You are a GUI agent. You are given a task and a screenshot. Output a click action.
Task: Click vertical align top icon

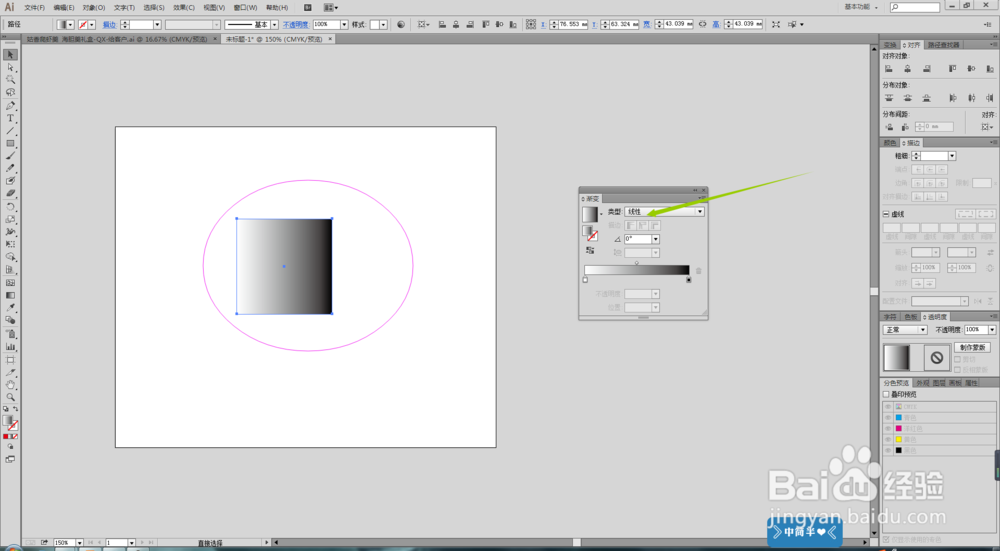pyautogui.click(x=952, y=68)
